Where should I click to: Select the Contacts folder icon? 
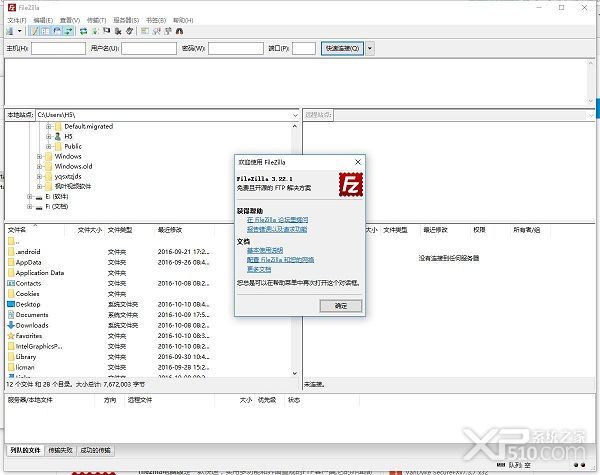pos(11,283)
